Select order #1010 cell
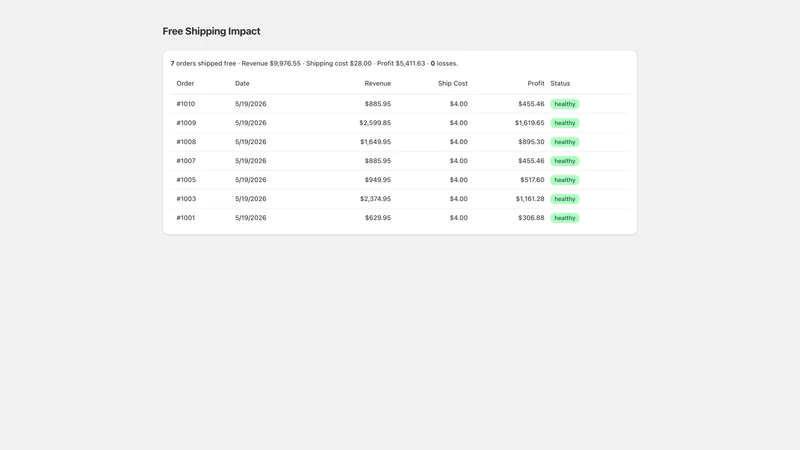This screenshot has height=450, width=800. (x=186, y=104)
